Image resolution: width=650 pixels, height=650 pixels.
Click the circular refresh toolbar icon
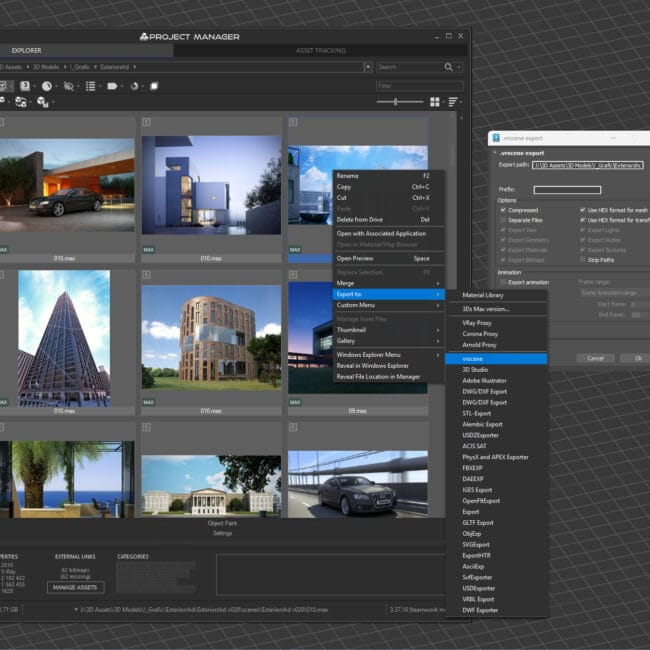point(134,86)
